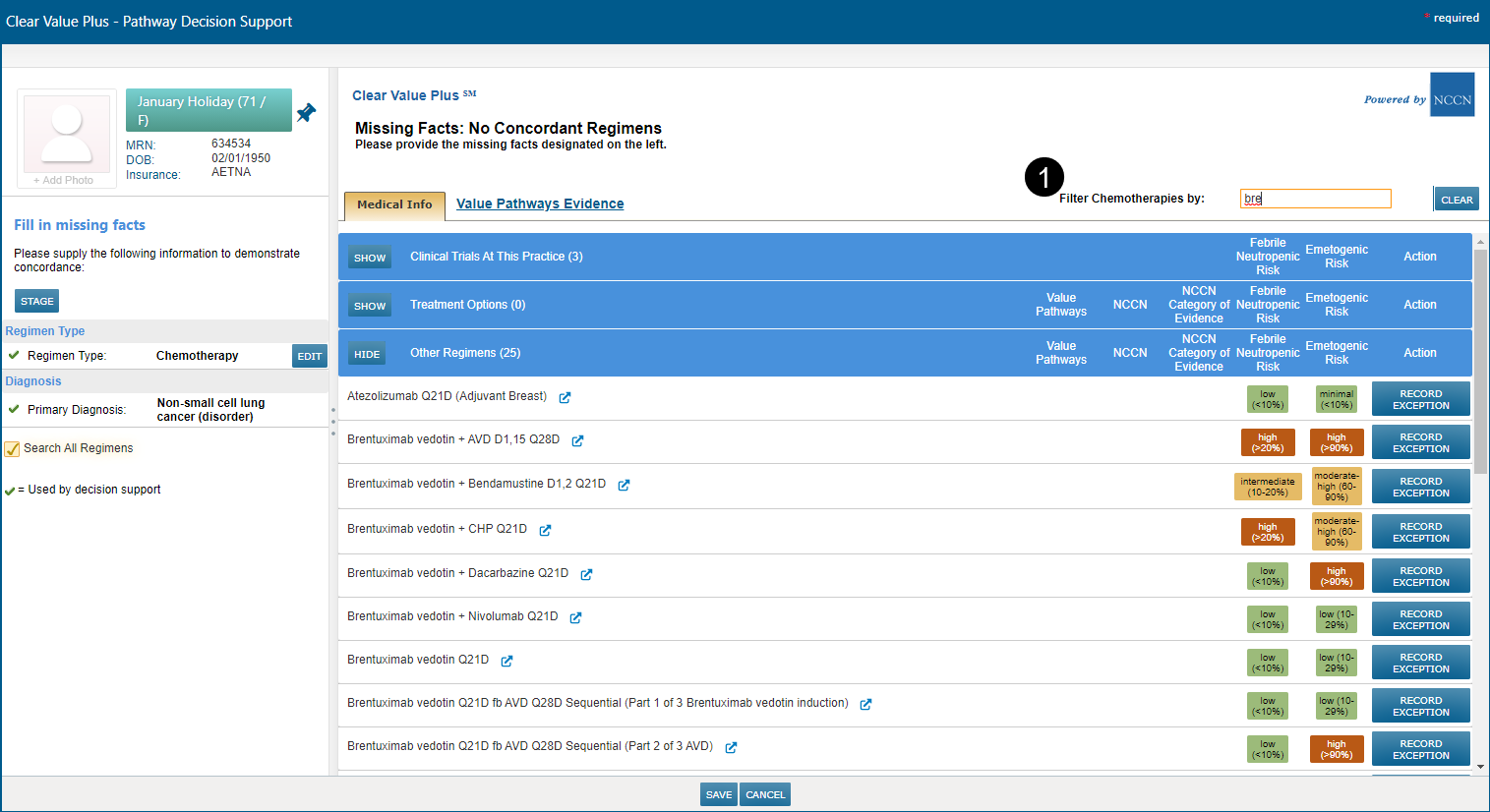Open external link for Brentuximab vedotin + Dacarbazine
This screenshot has height=812, width=1490.
pyautogui.click(x=586, y=575)
